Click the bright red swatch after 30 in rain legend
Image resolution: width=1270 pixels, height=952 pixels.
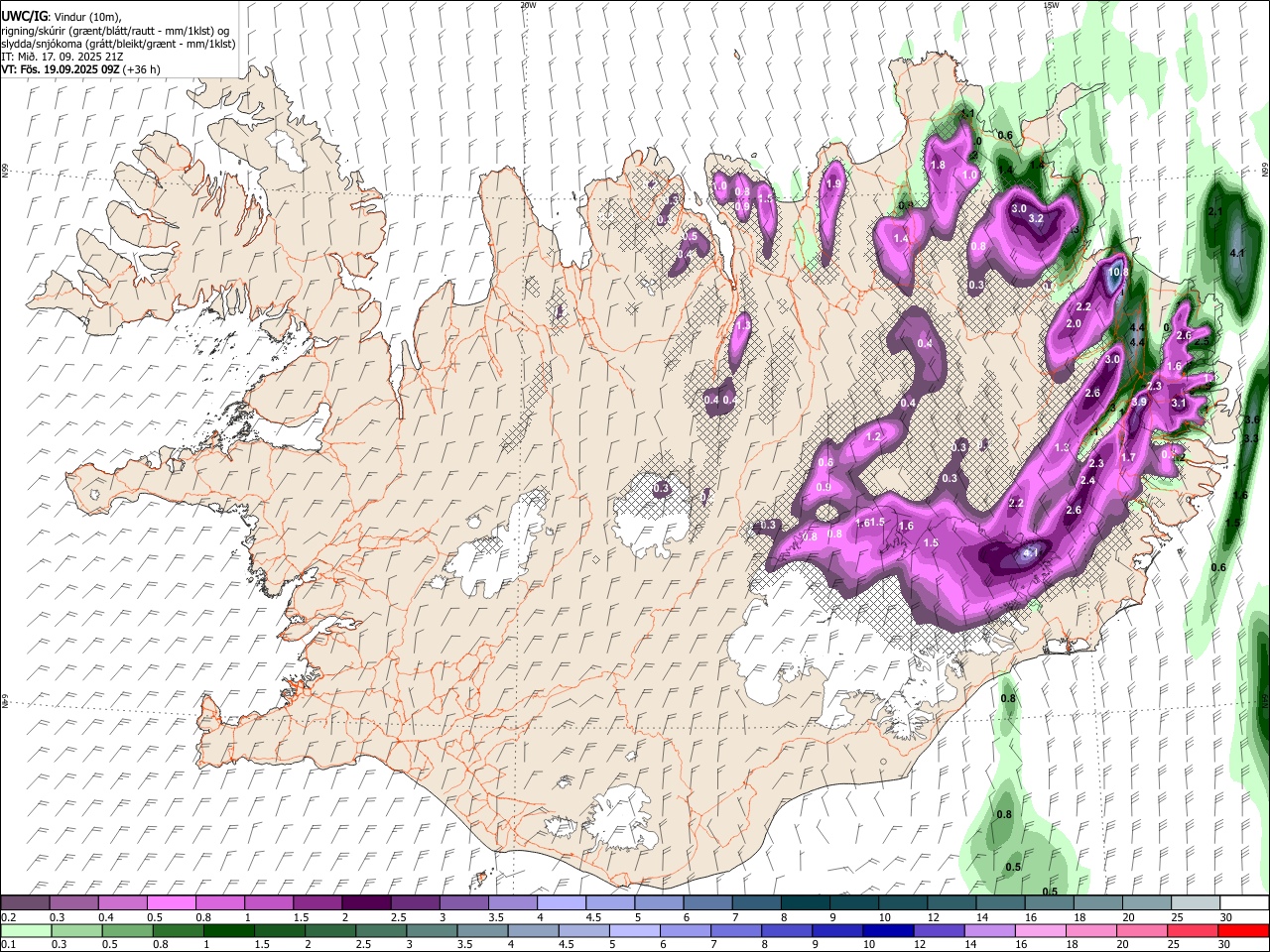(1242, 930)
